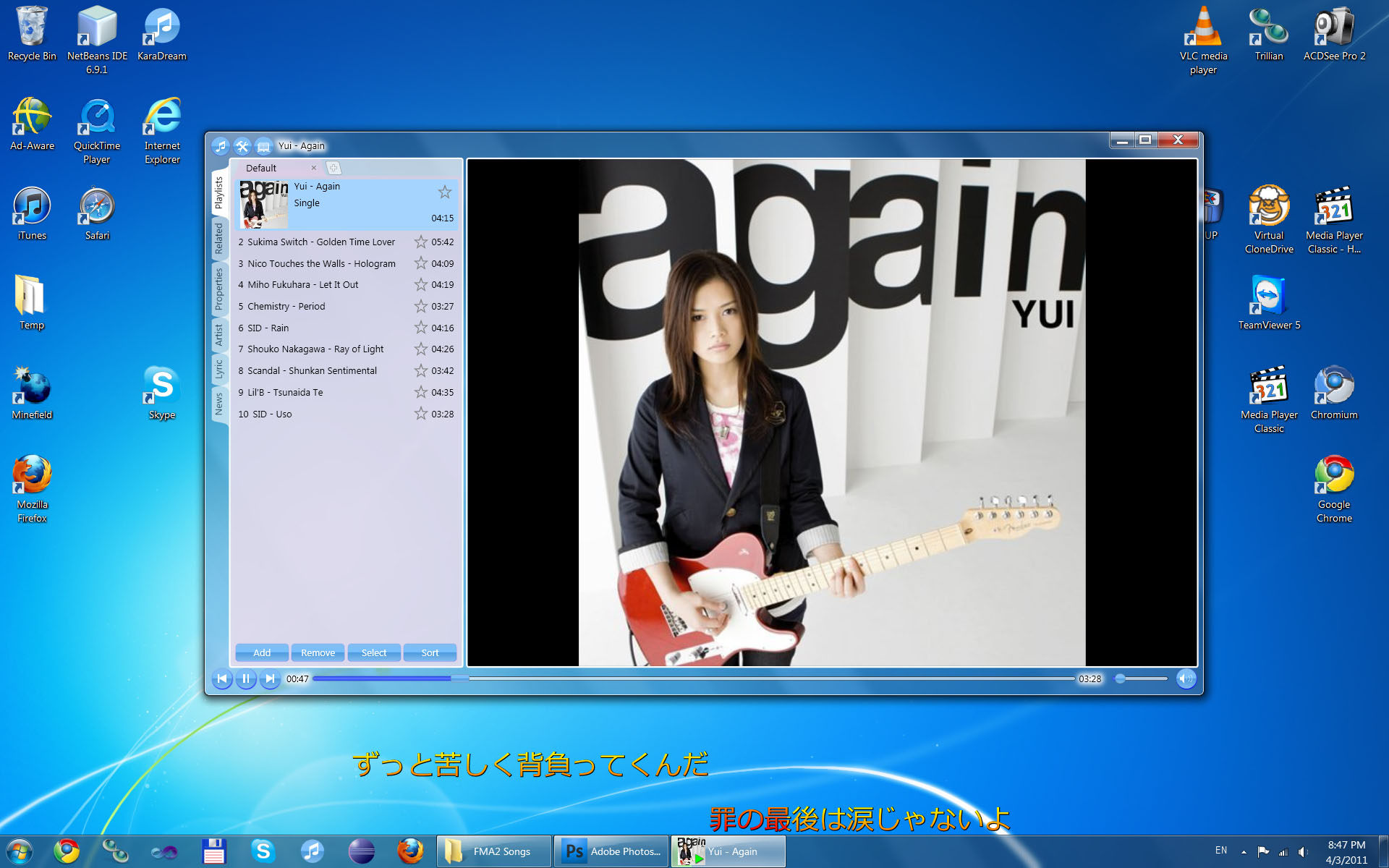Click the open-book icon in title bar
This screenshot has height=868, width=1389.
coord(263,146)
